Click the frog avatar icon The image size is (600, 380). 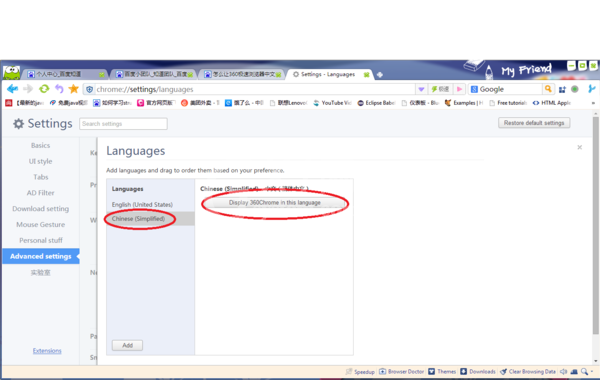(x=11, y=72)
